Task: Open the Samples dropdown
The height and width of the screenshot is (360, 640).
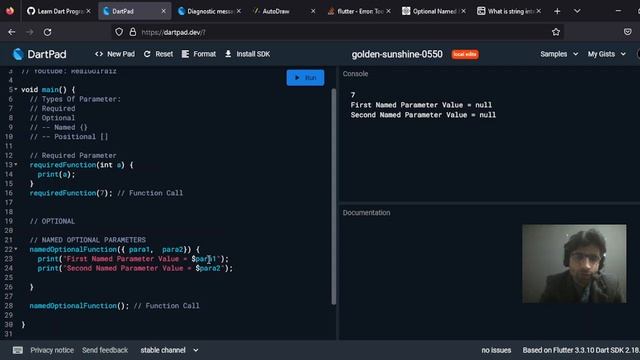Action: click(559, 54)
